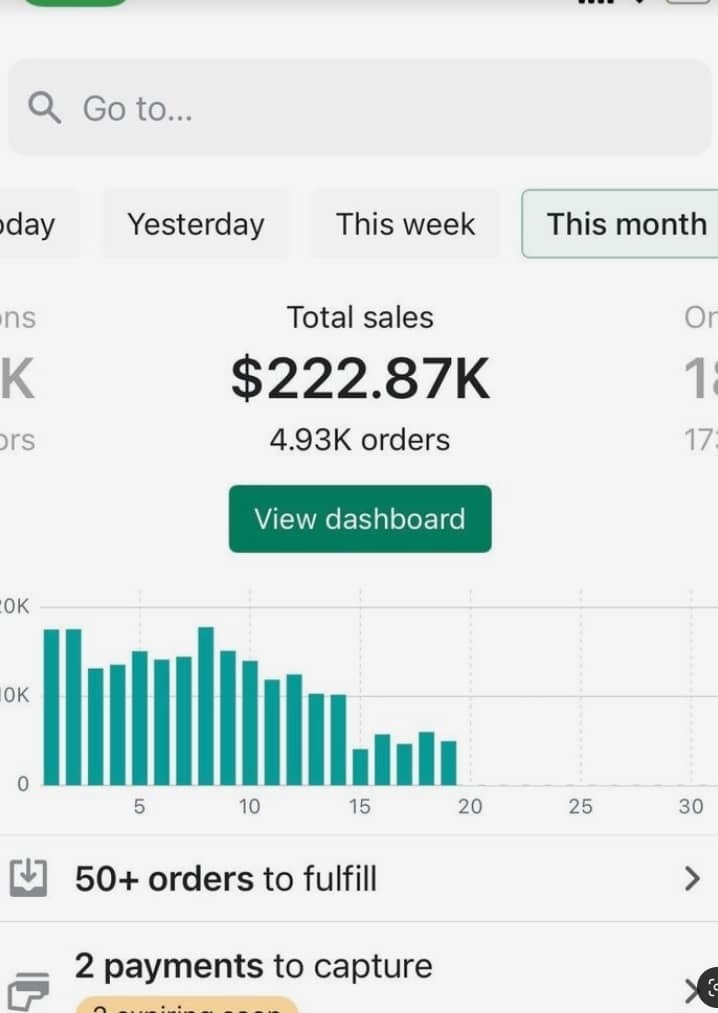
Task: Expand the 50+ orders to fulfill chevron
Action: pyautogui.click(x=692, y=879)
